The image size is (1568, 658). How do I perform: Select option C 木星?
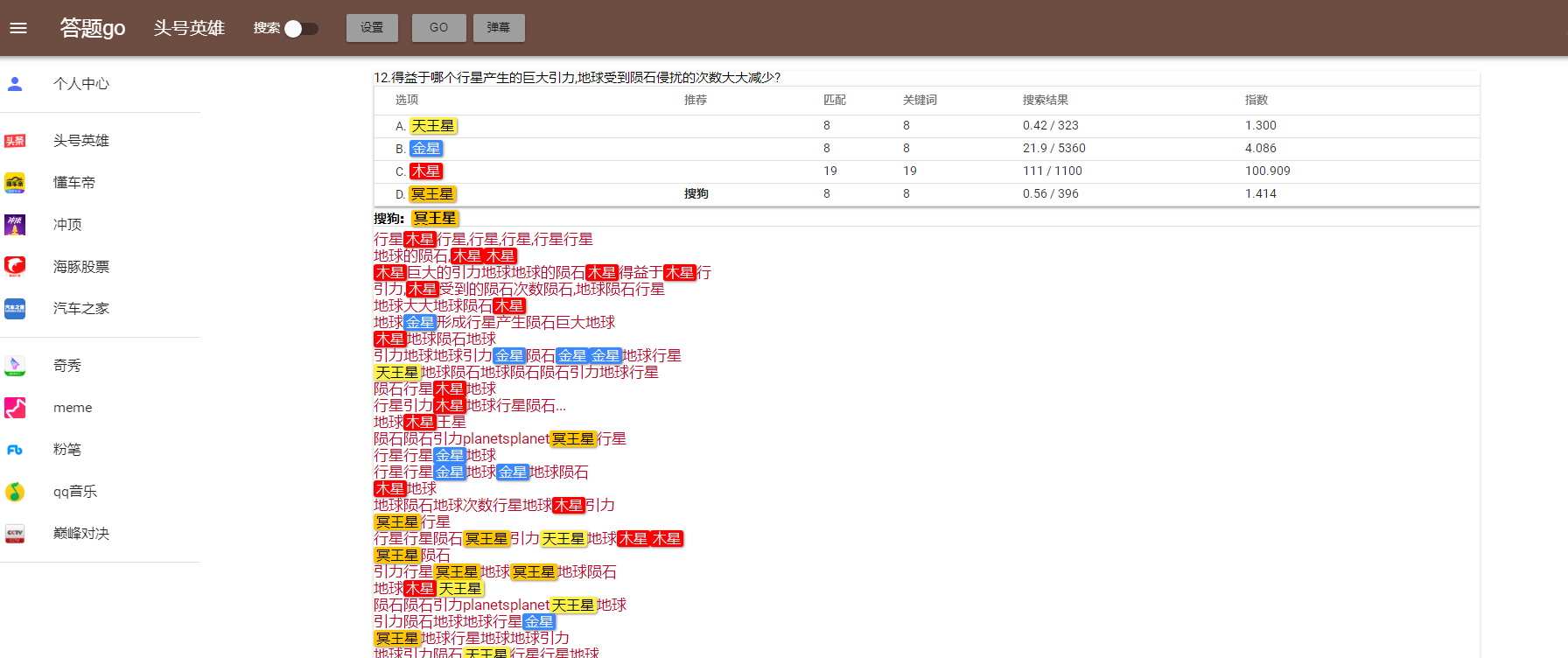point(426,171)
